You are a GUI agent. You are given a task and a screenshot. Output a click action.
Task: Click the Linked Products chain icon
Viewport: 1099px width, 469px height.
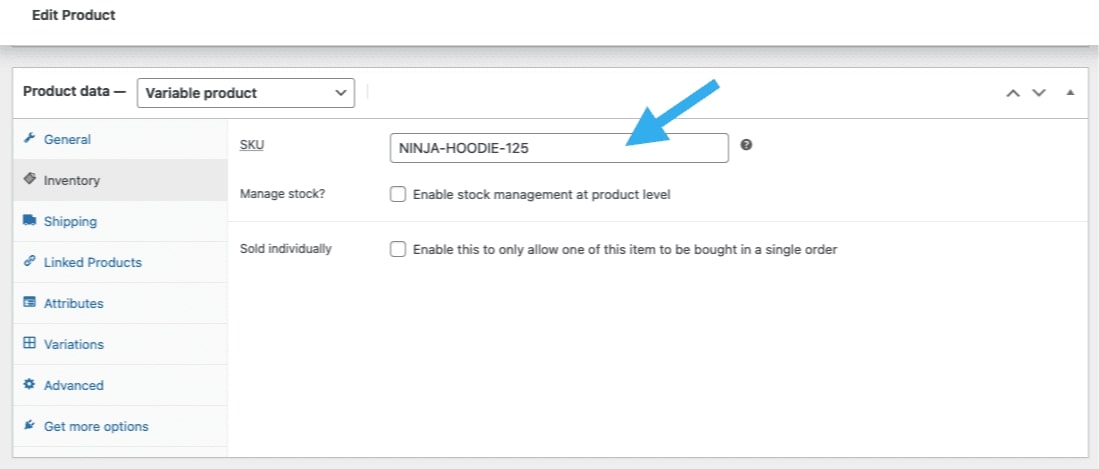pos(29,261)
